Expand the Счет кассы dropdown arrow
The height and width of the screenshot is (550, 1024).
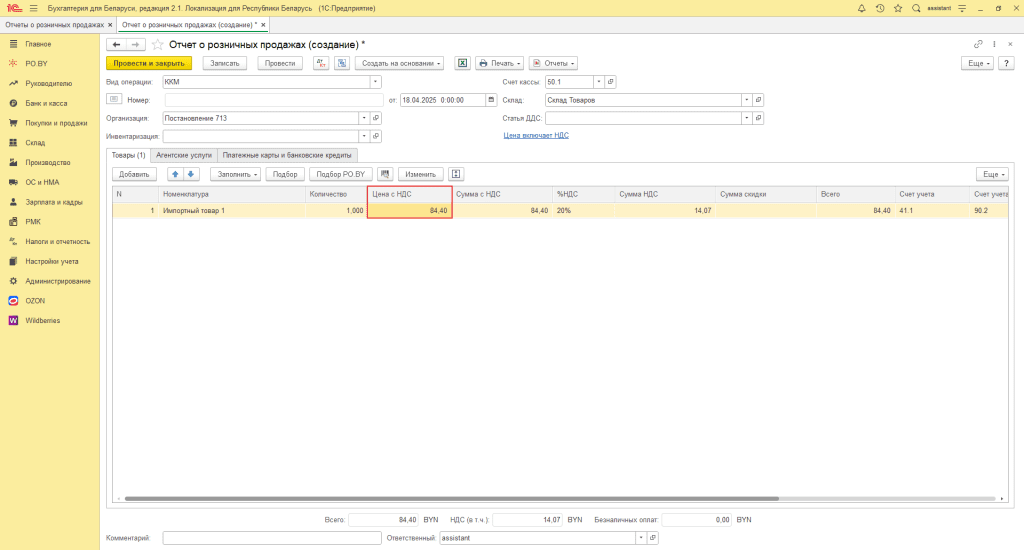(599, 82)
